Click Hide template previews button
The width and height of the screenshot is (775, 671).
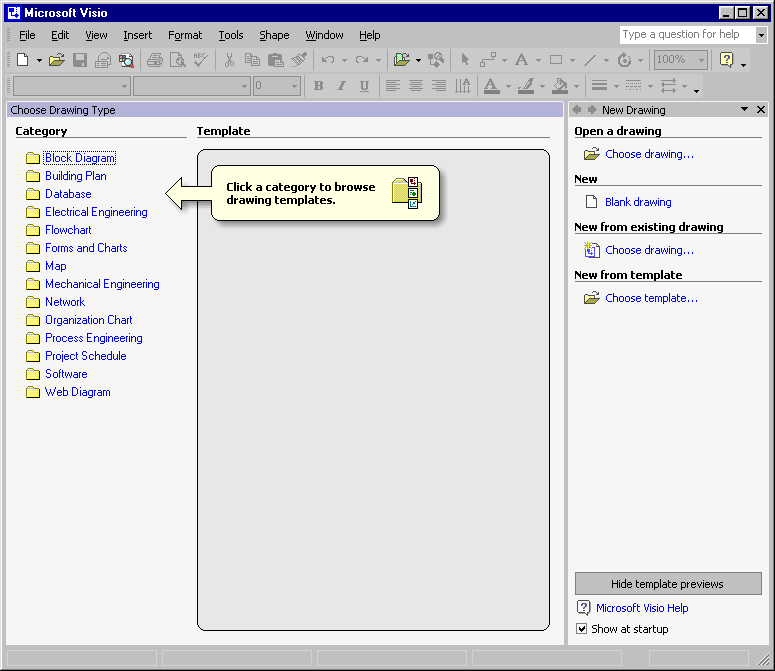point(668,584)
